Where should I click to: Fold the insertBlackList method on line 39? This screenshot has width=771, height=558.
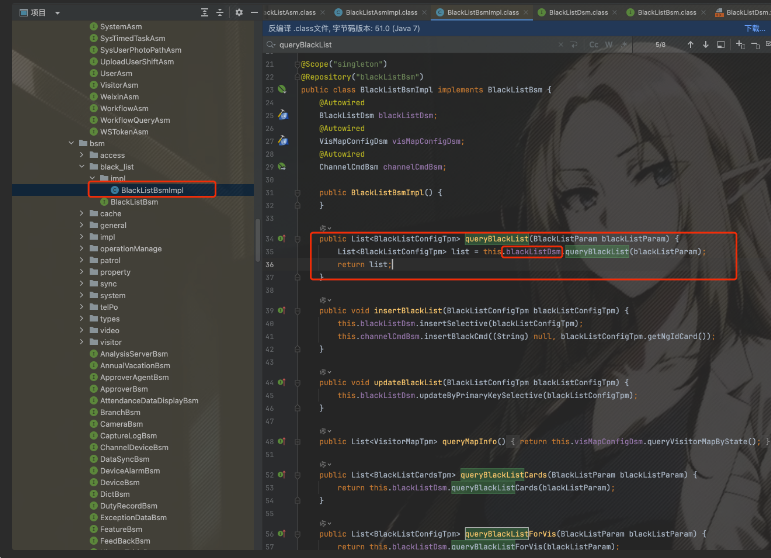pos(298,311)
